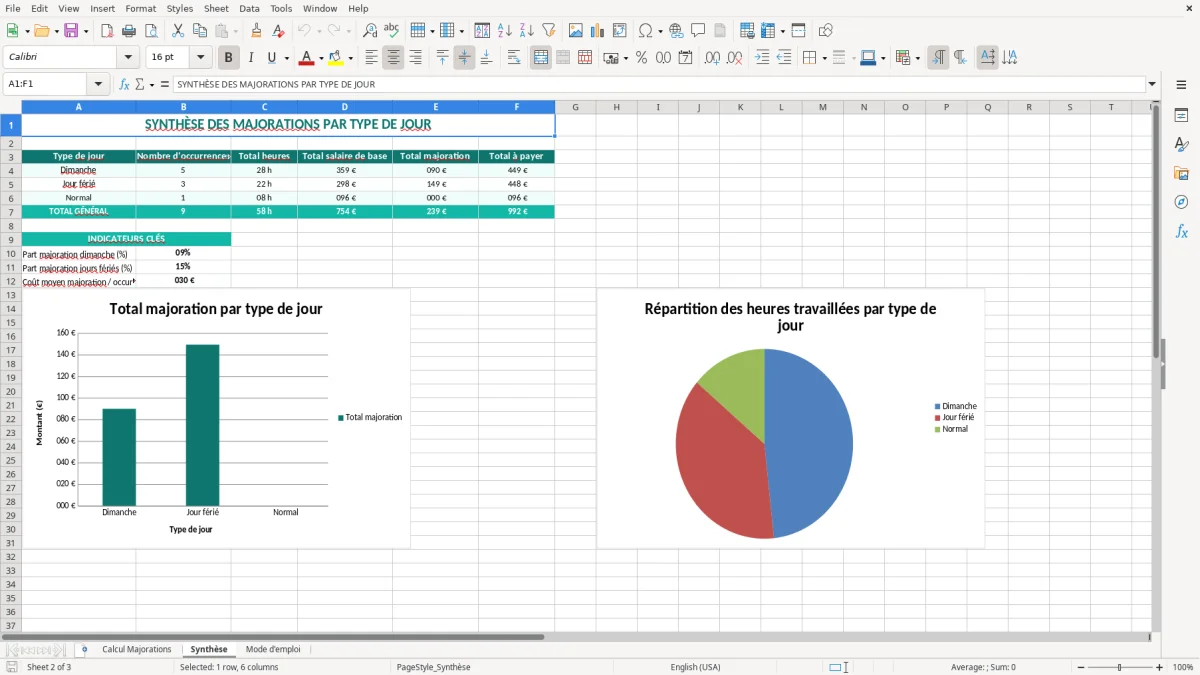
Task: Format cell as percent
Action: 641,58
